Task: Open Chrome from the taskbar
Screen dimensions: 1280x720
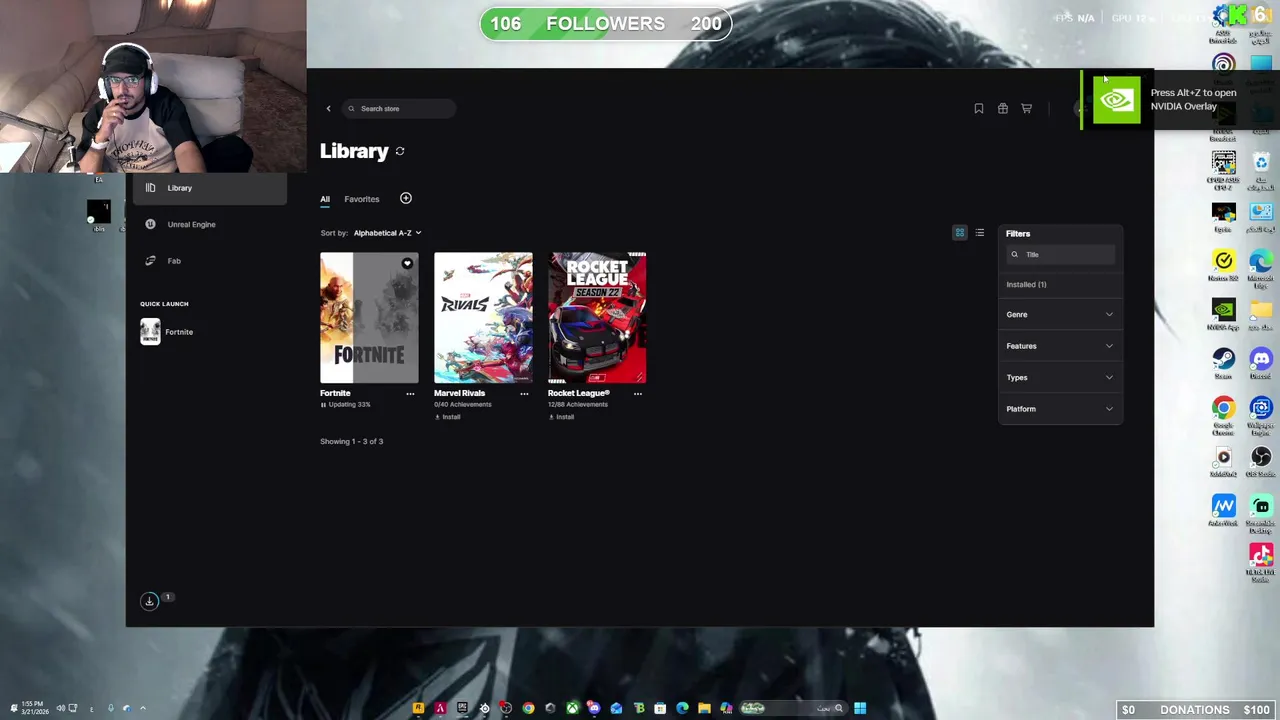Action: pyautogui.click(x=528, y=708)
